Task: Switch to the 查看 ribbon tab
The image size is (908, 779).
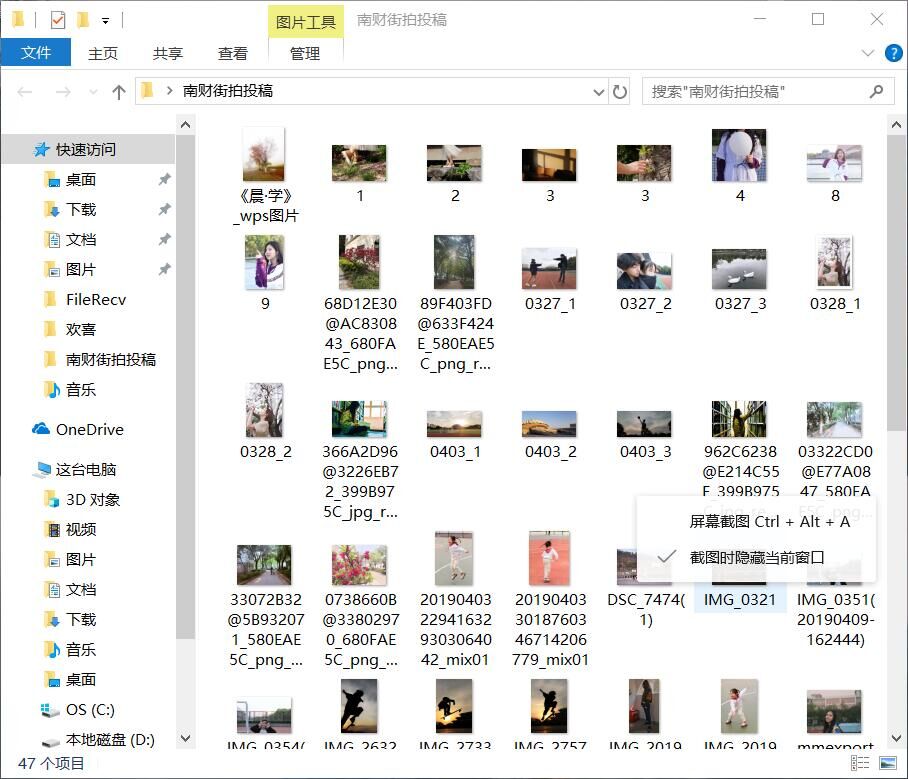Action: (x=233, y=54)
